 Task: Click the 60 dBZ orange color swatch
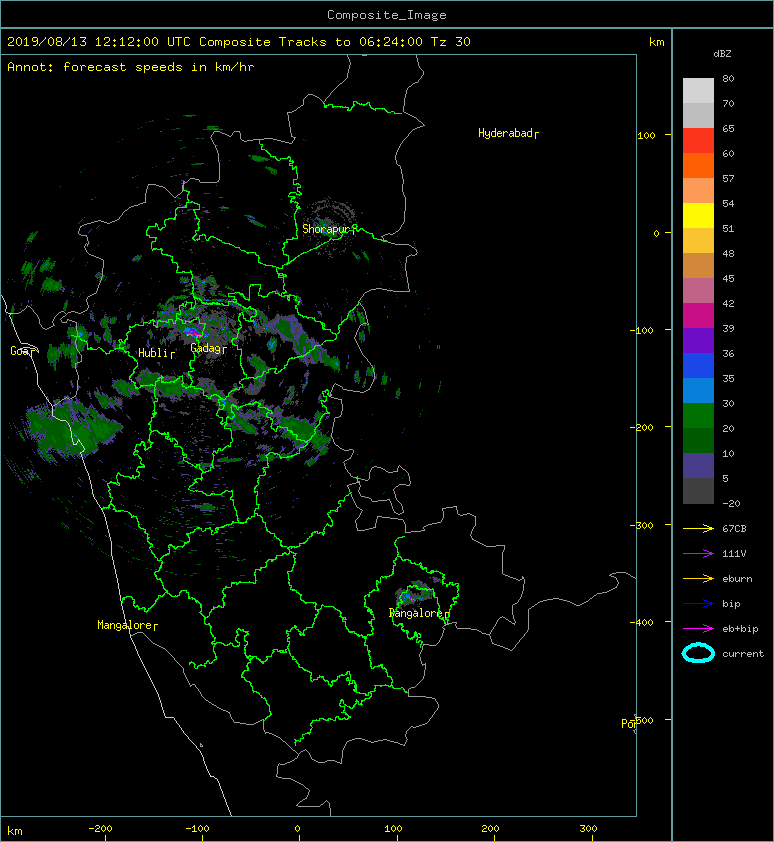(x=698, y=165)
